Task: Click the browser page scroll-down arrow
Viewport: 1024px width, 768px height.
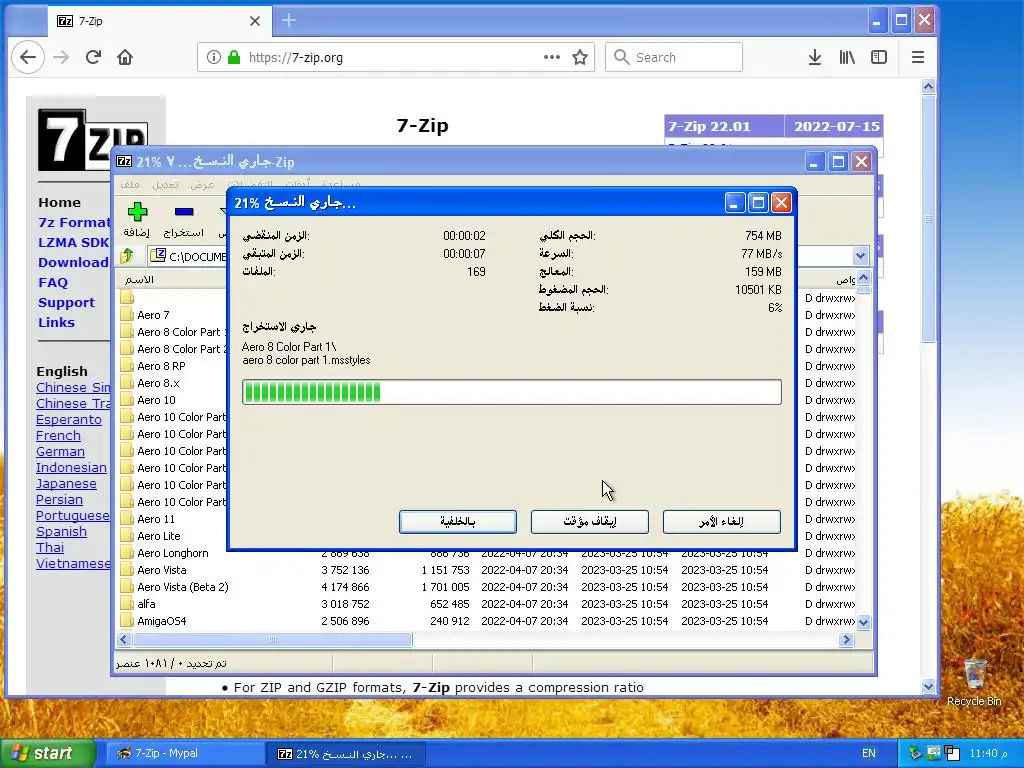Action: 928,686
